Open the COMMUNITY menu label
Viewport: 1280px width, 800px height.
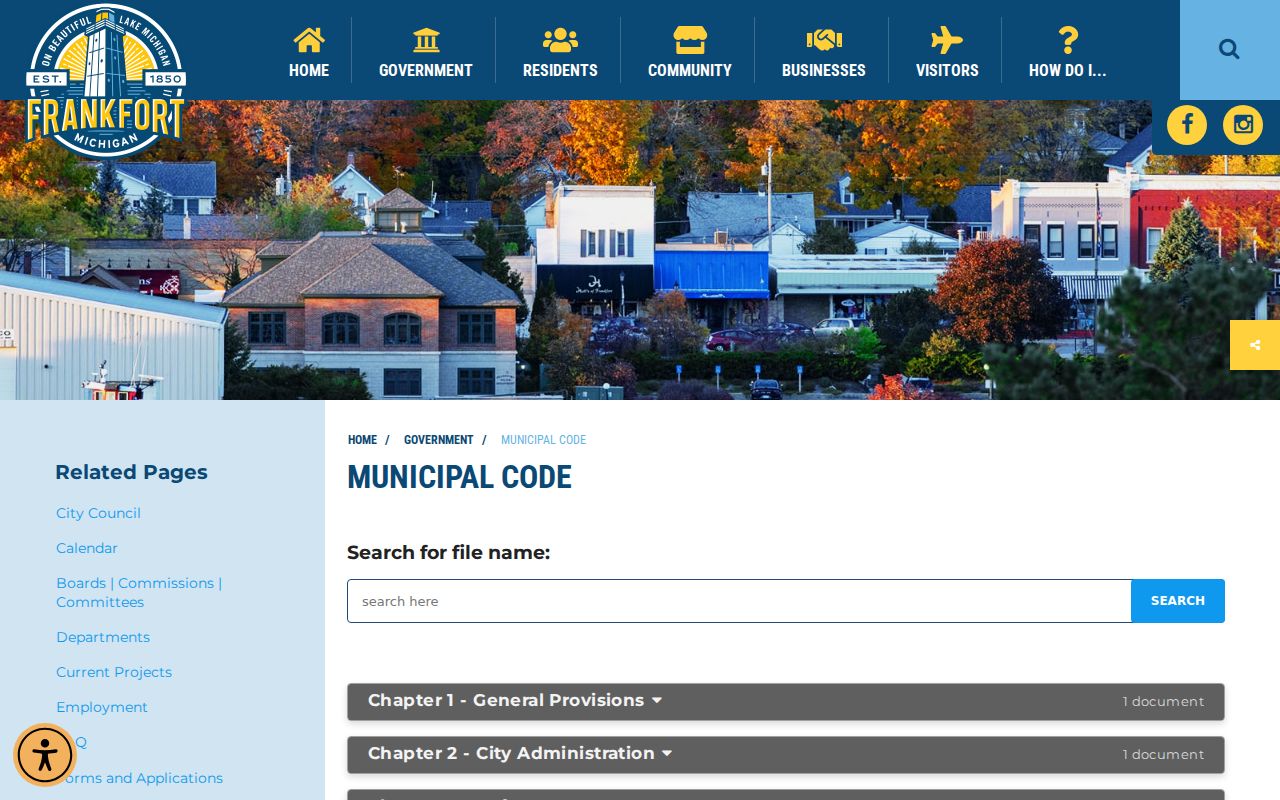[690, 71]
